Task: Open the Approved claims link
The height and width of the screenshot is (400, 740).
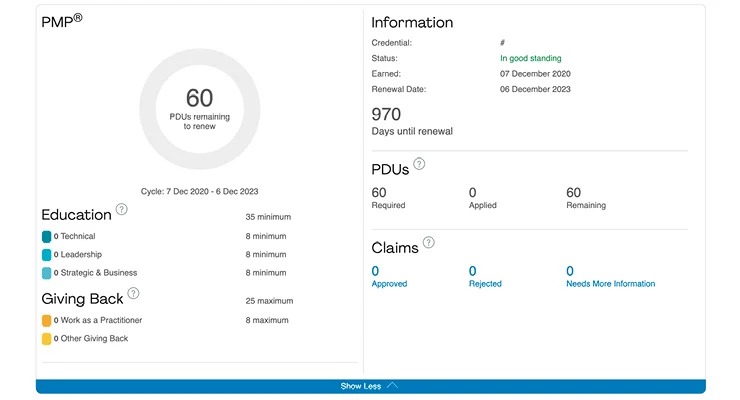Action: [389, 283]
